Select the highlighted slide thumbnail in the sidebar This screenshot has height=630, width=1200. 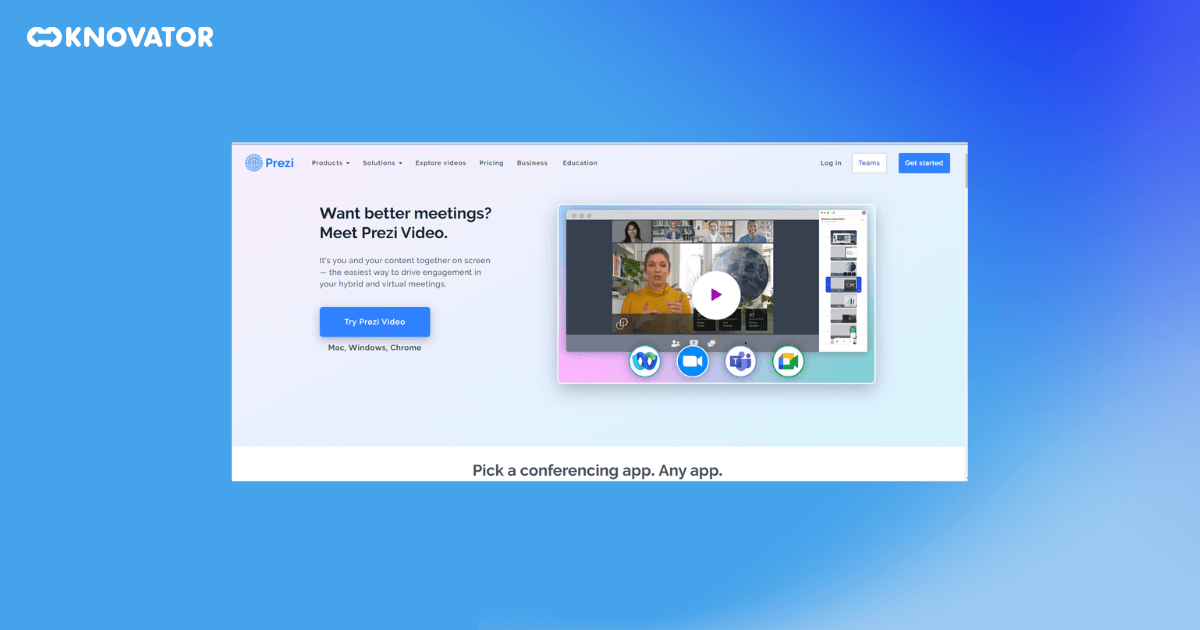tap(844, 284)
